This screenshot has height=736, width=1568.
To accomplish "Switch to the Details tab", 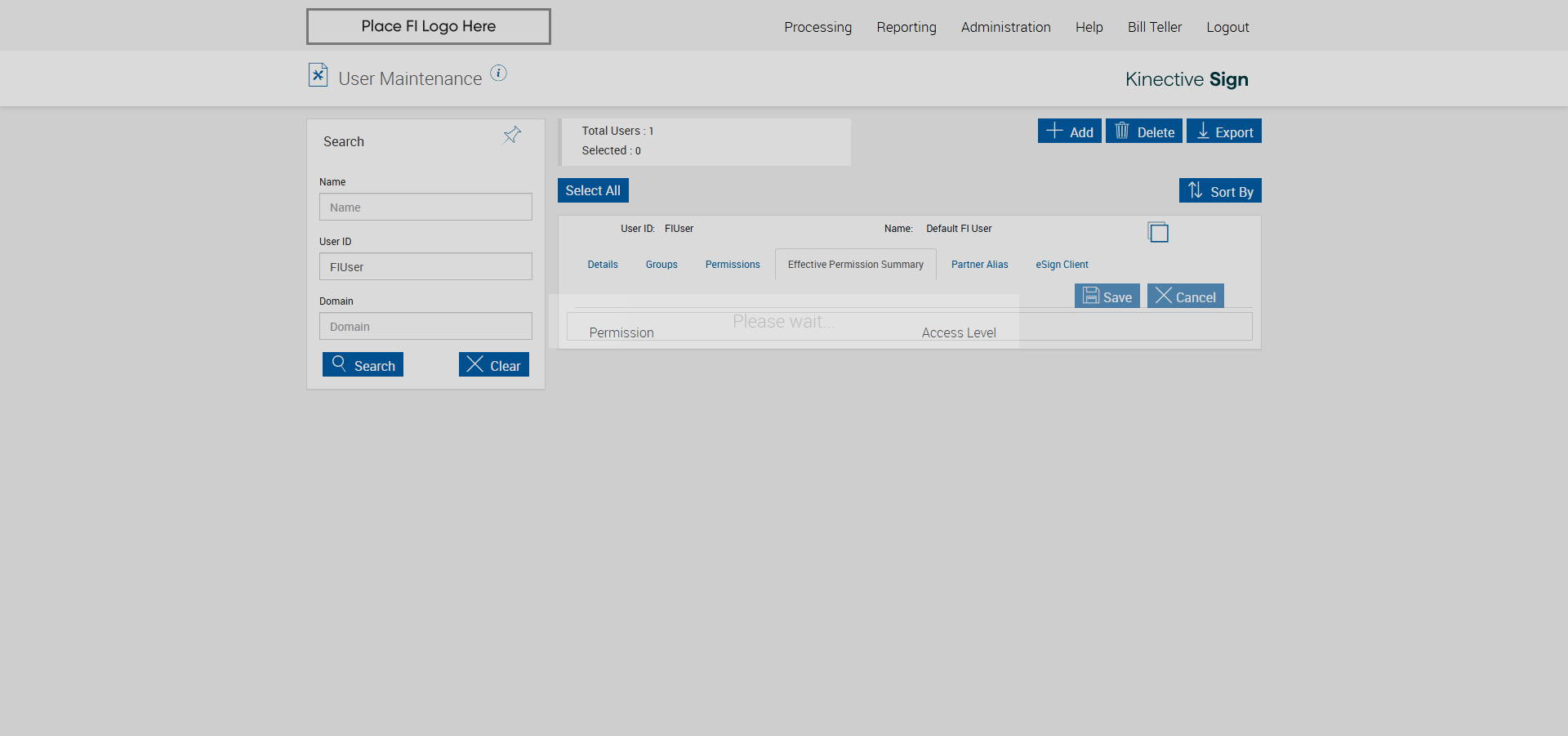I will tap(603, 265).
